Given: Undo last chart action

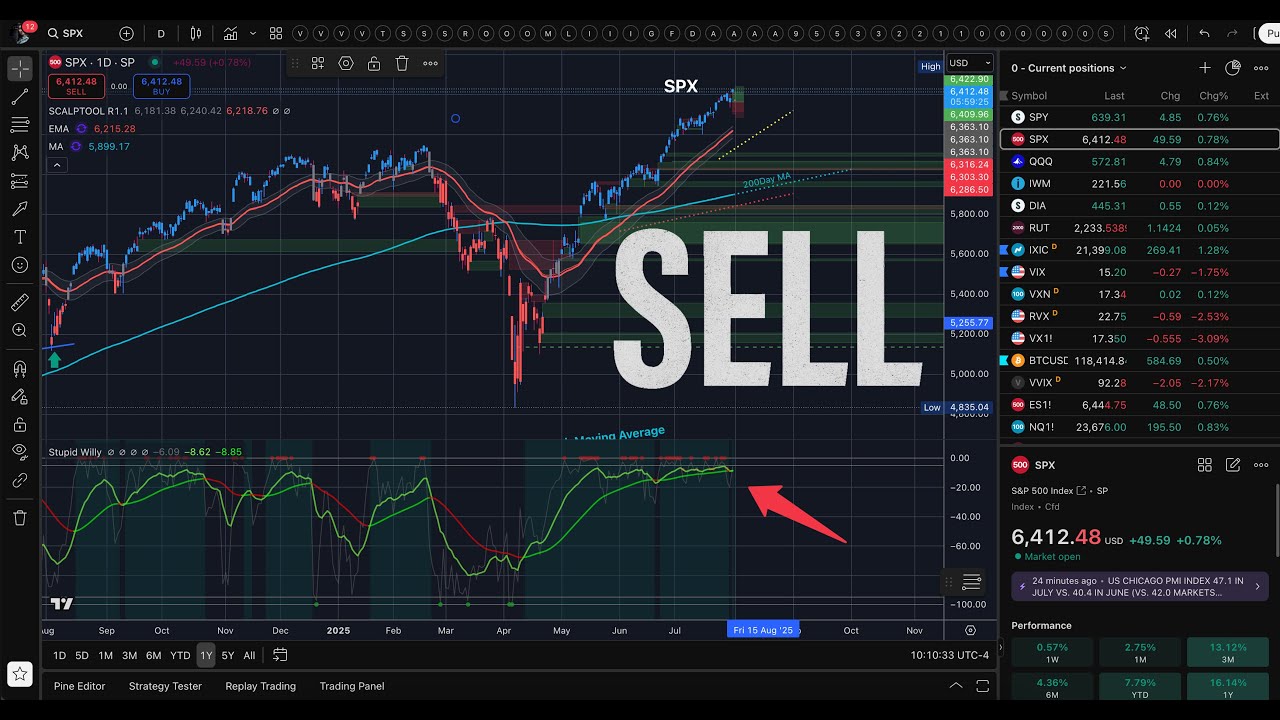Looking at the screenshot, I should coord(1204,33).
